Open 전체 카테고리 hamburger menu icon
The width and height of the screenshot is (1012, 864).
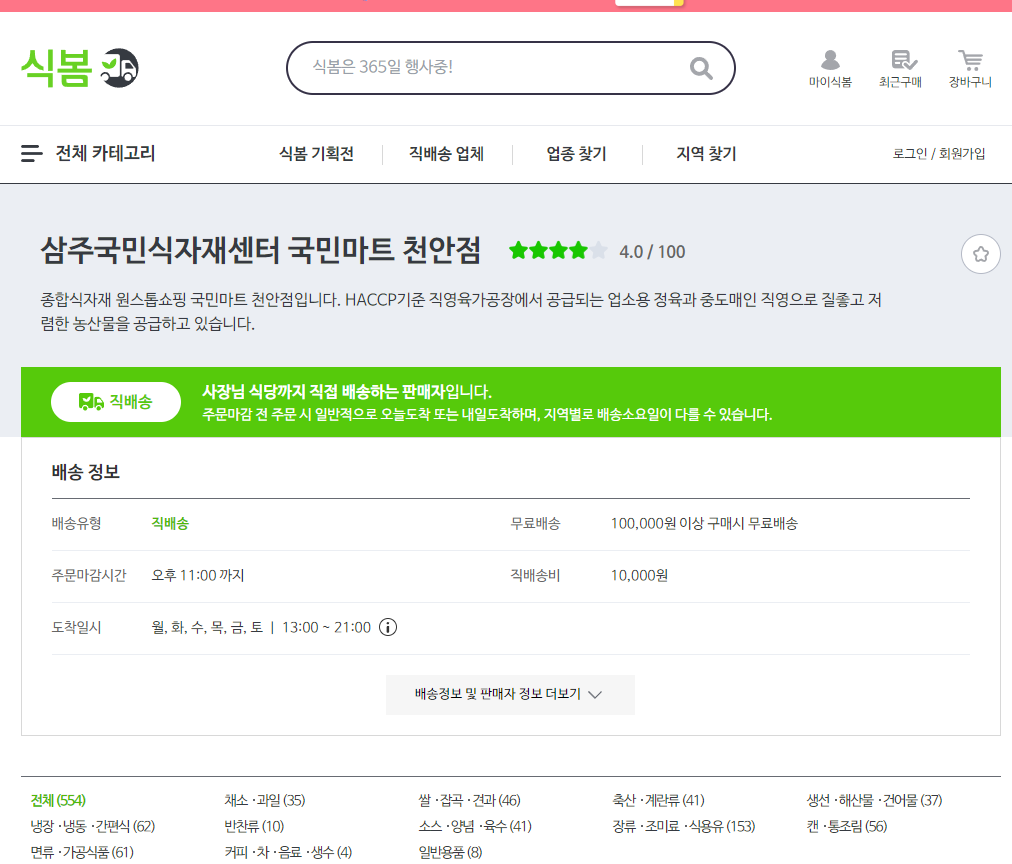pyautogui.click(x=32, y=154)
